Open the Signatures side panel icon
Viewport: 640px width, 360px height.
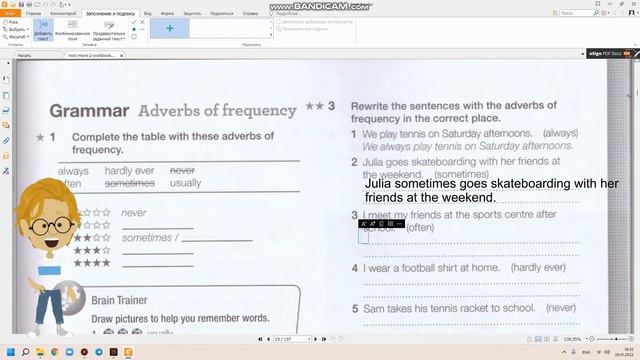click(x=6, y=171)
